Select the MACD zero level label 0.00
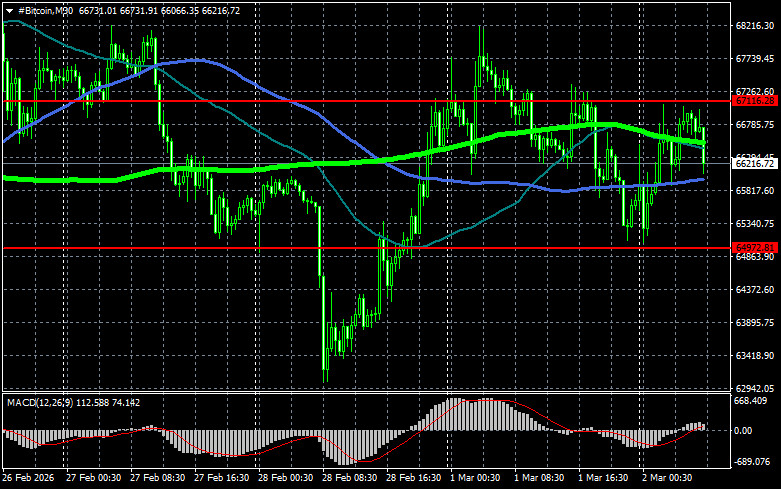 743,431
